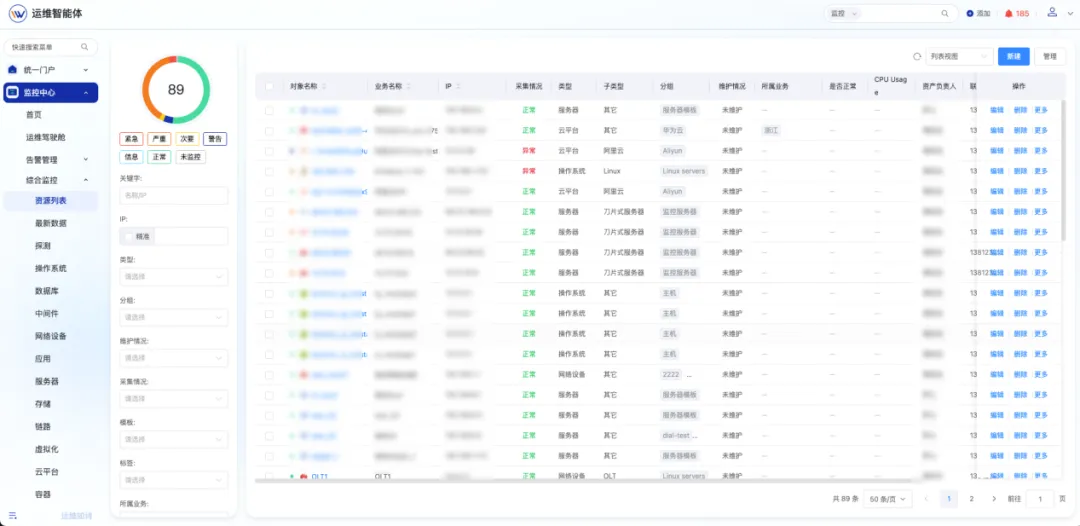Select 数据库 in the sidebar
1080x526 pixels.
click(x=46, y=291)
